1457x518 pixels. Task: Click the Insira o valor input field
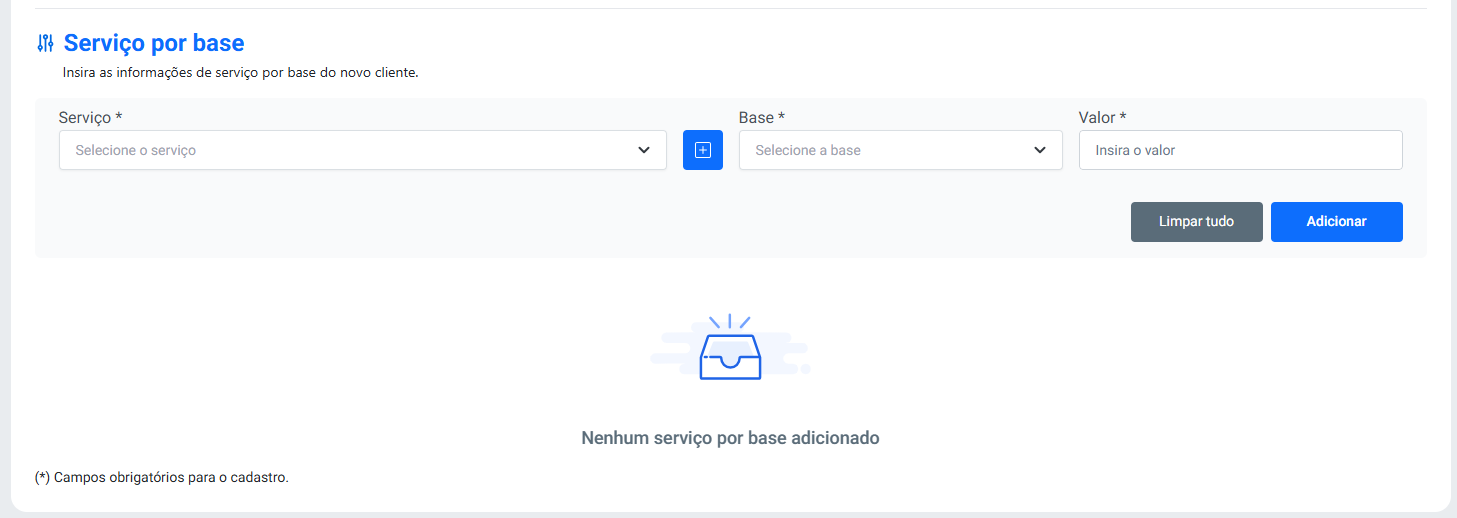1240,150
